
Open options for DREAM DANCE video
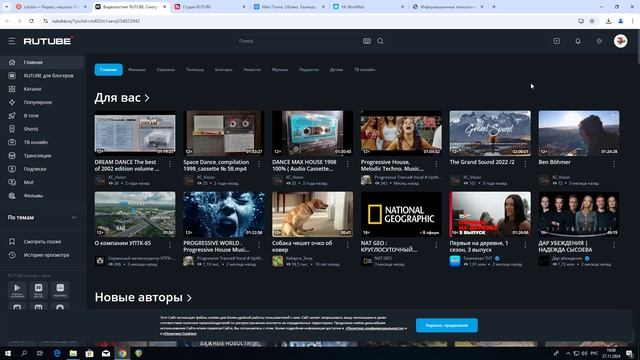[170, 164]
